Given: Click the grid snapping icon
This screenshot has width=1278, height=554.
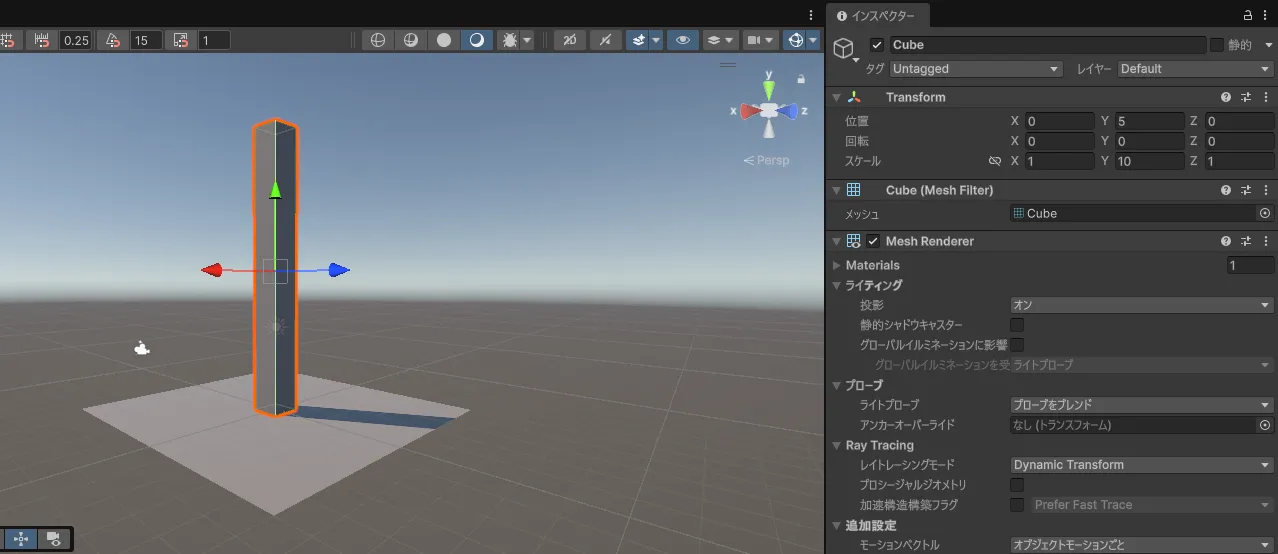Looking at the screenshot, I should pyautogui.click(x=7, y=40).
